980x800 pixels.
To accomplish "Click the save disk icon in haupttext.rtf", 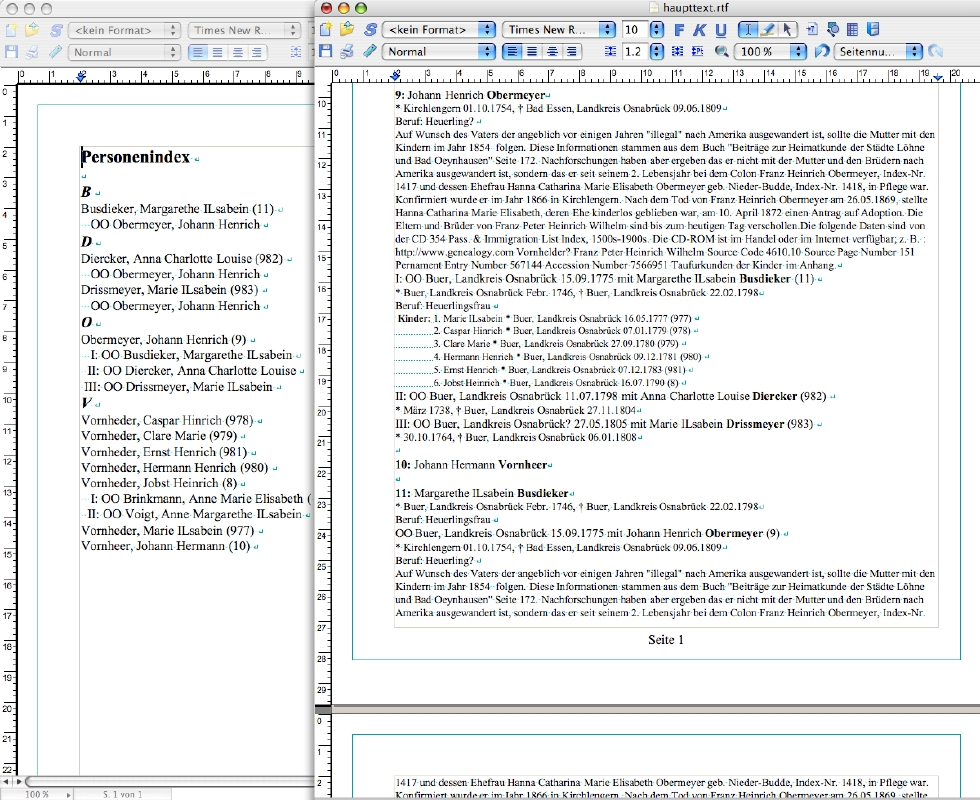I will tap(325, 51).
